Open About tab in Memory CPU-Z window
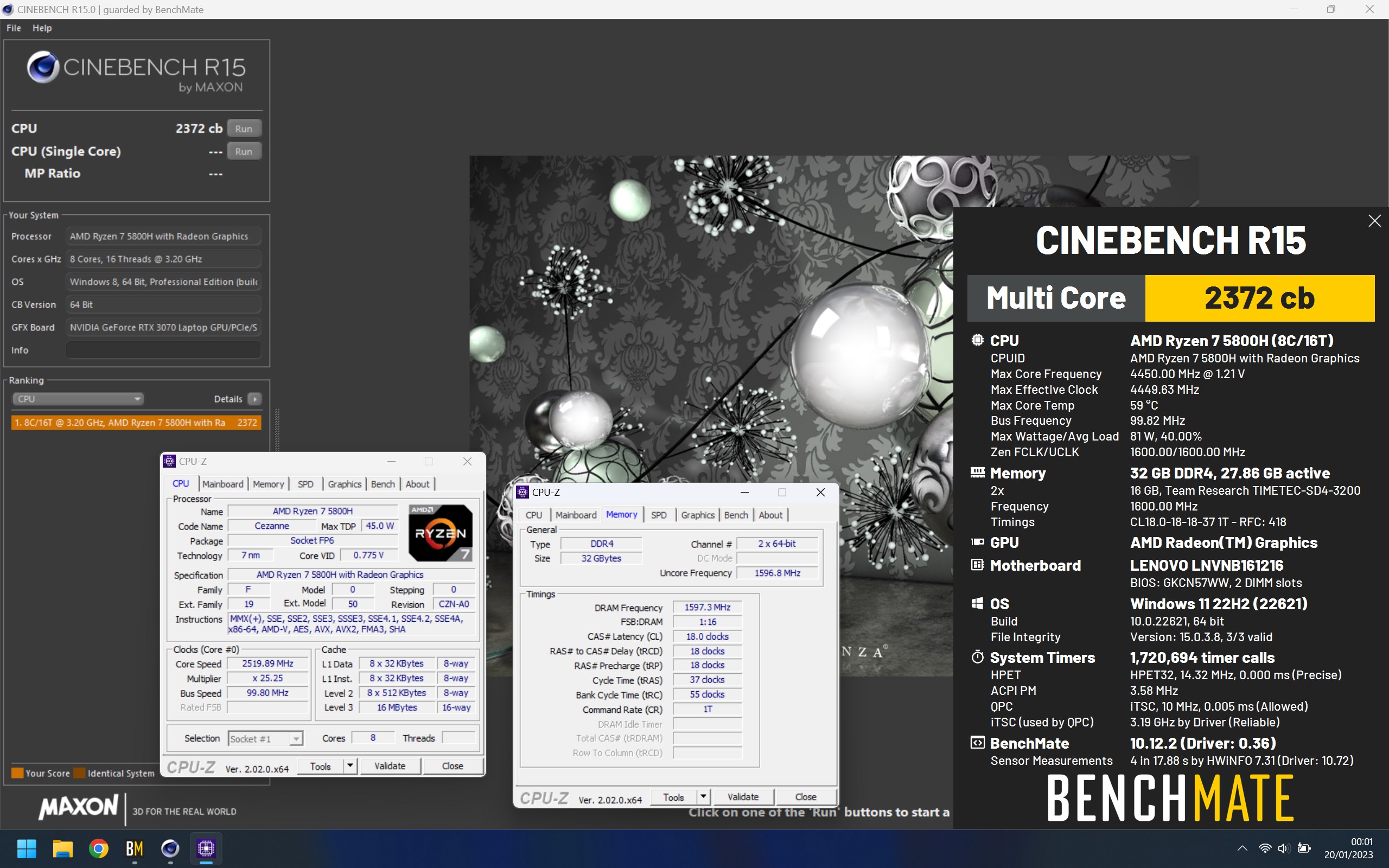Viewport: 1389px width, 868px height. coord(770,515)
